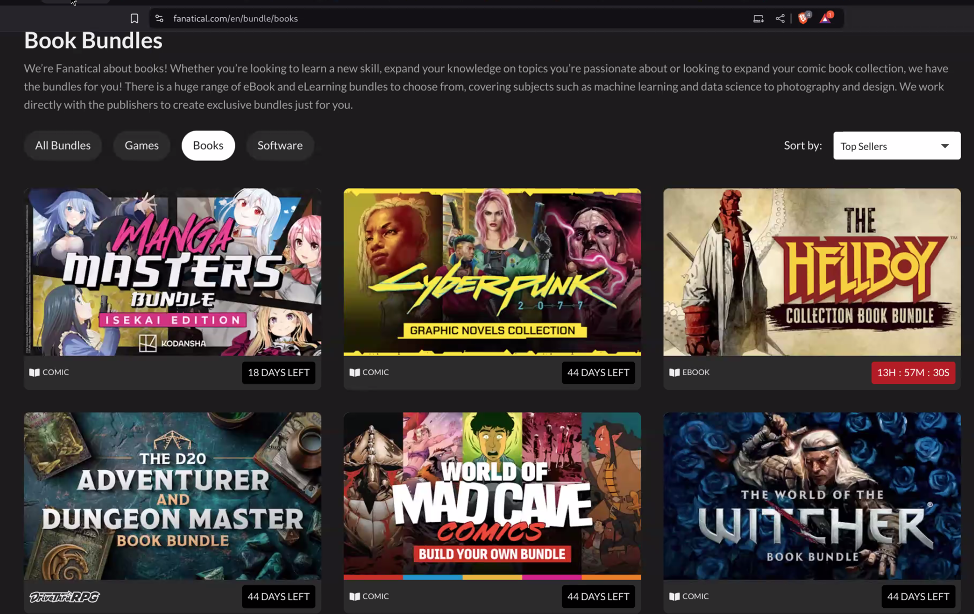Open World of Mad Cave Comics thumbnail
The height and width of the screenshot is (614, 974).
pyautogui.click(x=492, y=496)
